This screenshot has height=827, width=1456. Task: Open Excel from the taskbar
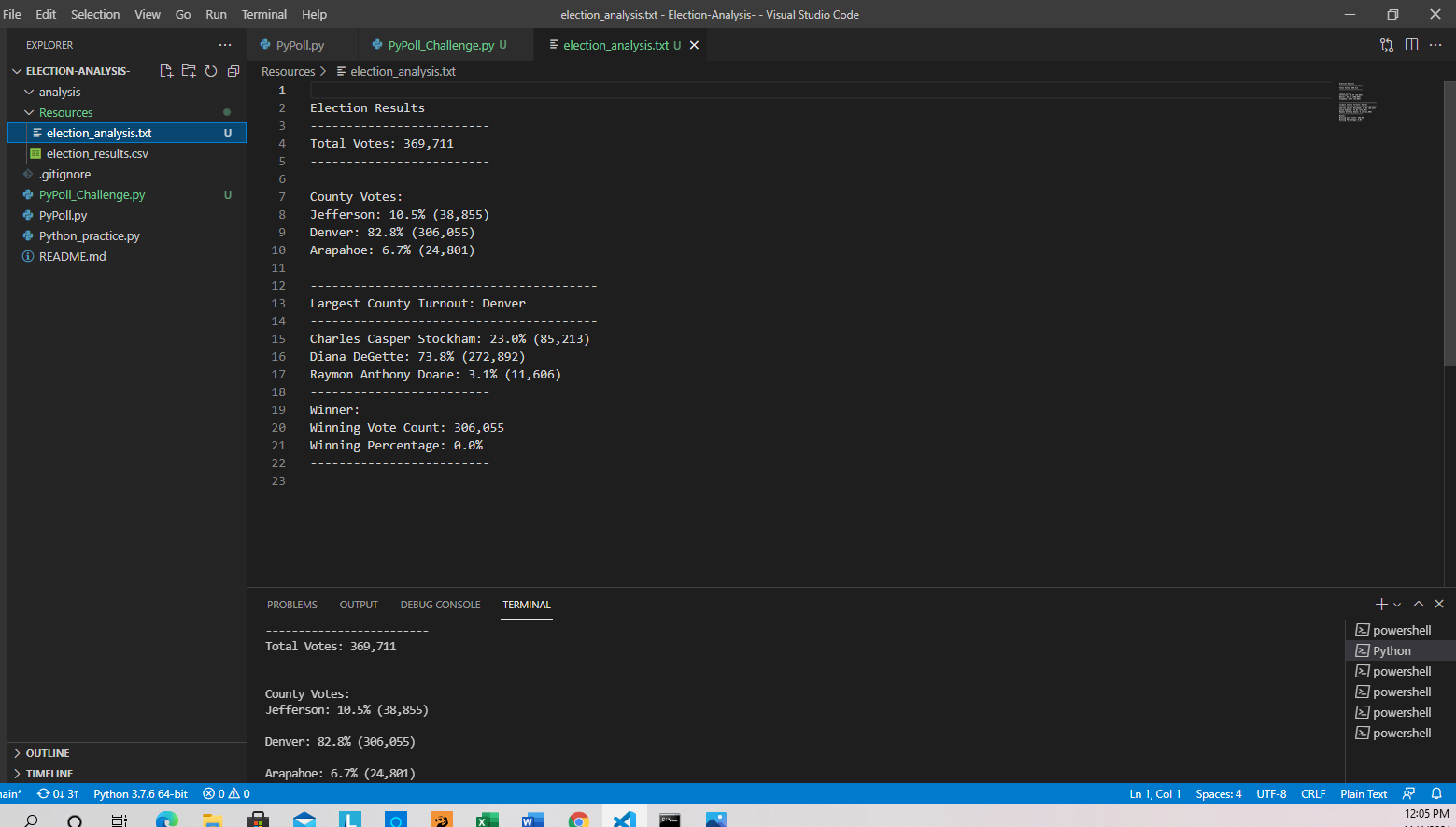(x=488, y=820)
